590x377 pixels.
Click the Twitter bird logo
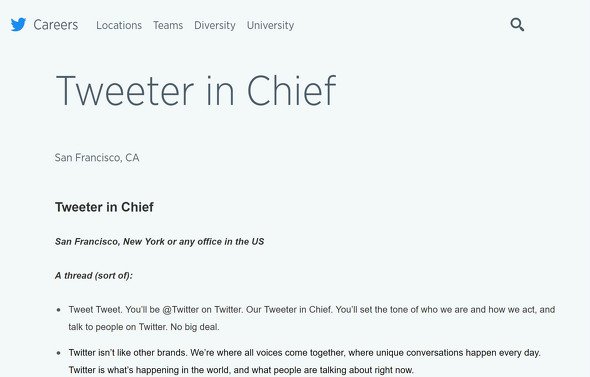[x=18, y=25]
